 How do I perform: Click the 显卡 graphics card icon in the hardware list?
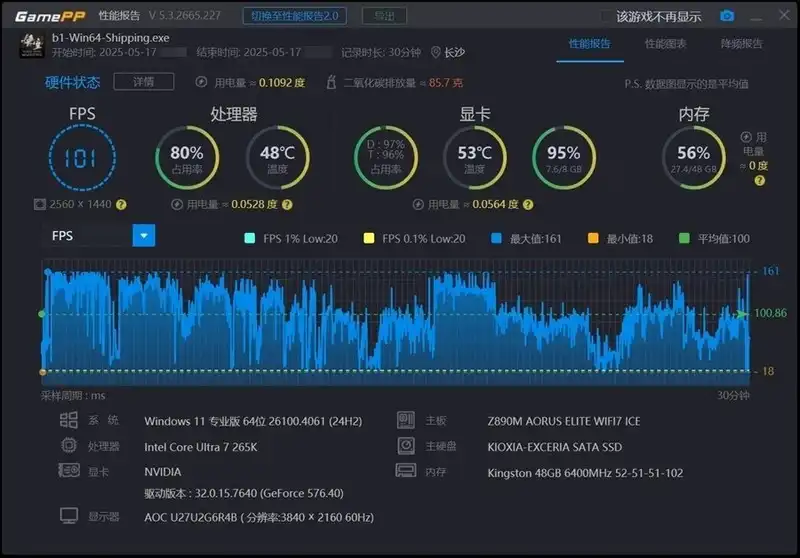tap(69, 470)
